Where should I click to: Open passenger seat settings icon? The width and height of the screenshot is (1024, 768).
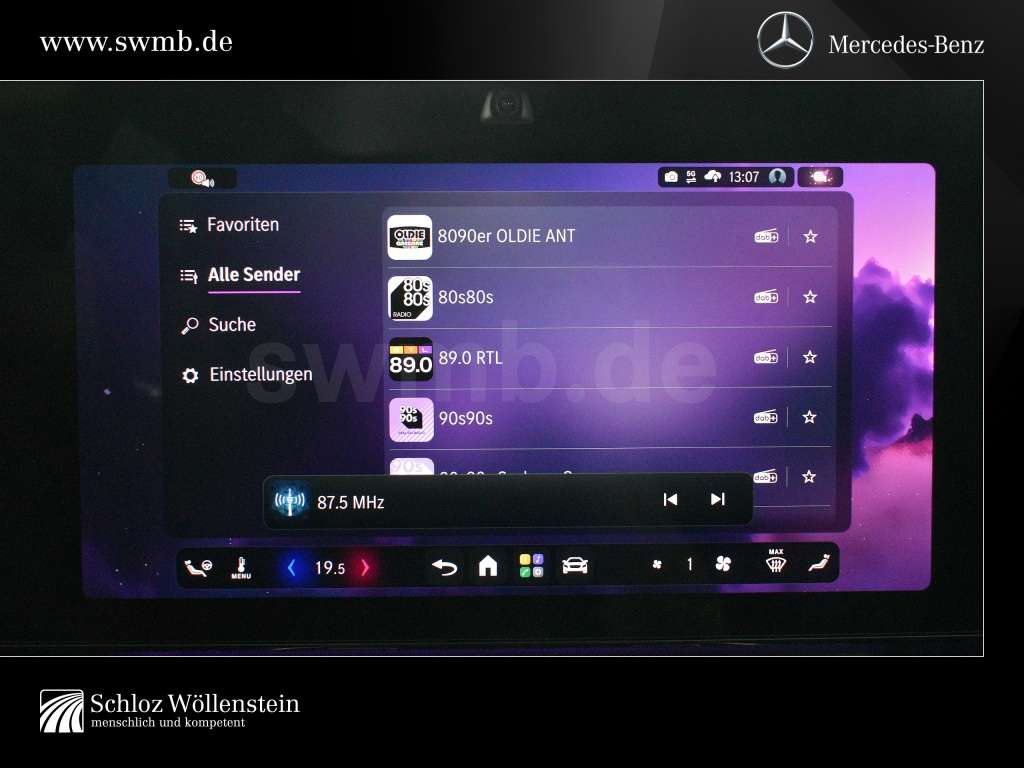pyautogui.click(x=818, y=563)
